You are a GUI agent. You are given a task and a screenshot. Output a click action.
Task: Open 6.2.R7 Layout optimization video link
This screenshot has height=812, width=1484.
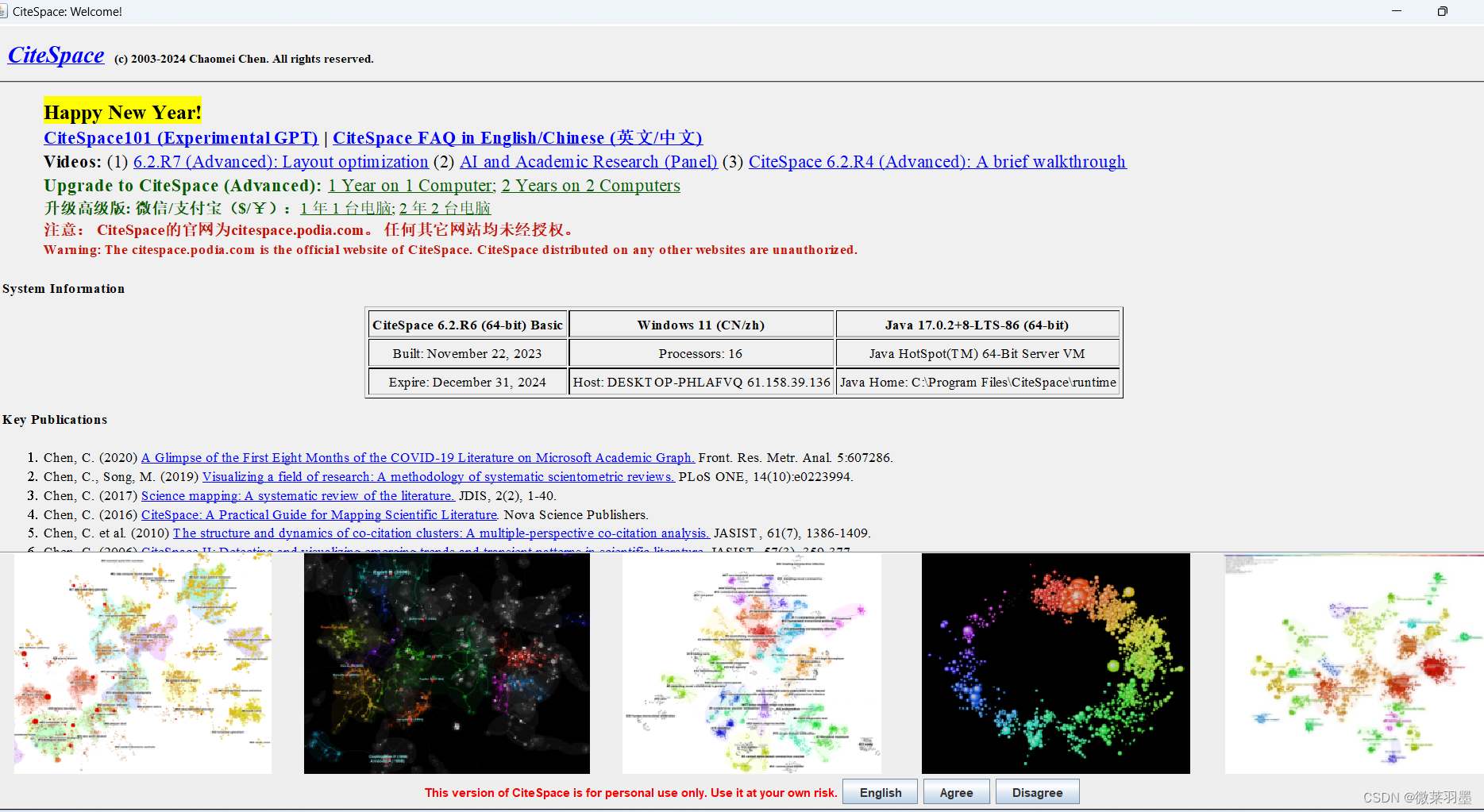click(x=281, y=162)
